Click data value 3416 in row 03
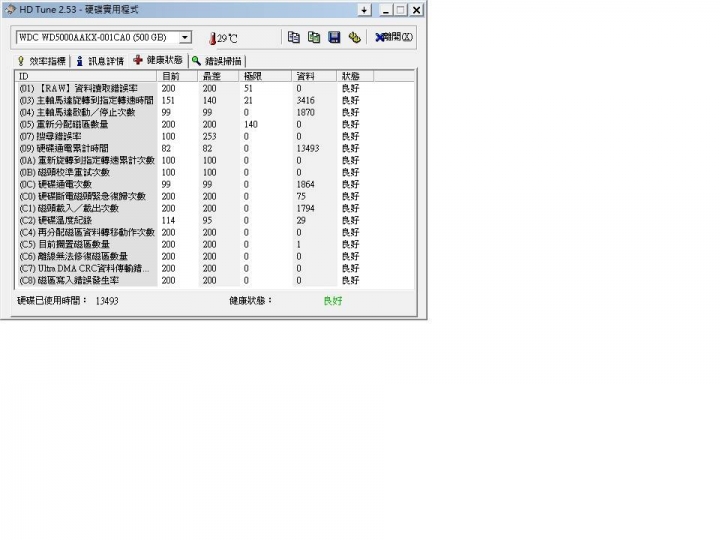 coord(305,100)
